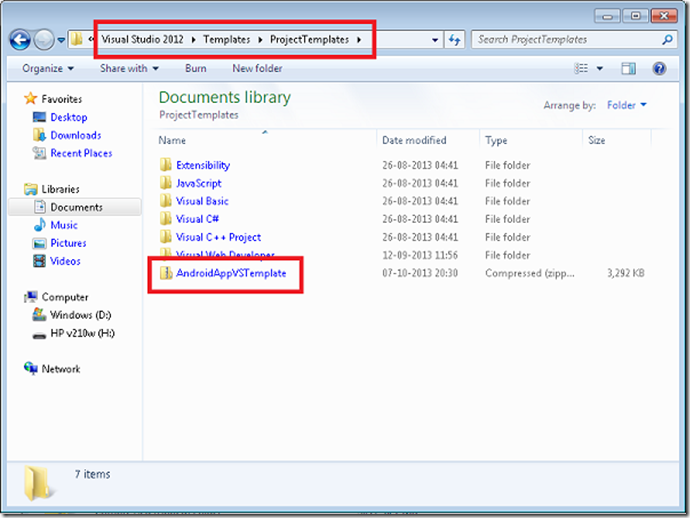Open HP v210w (H:) drive
This screenshot has height=518, width=690.
(x=82, y=333)
